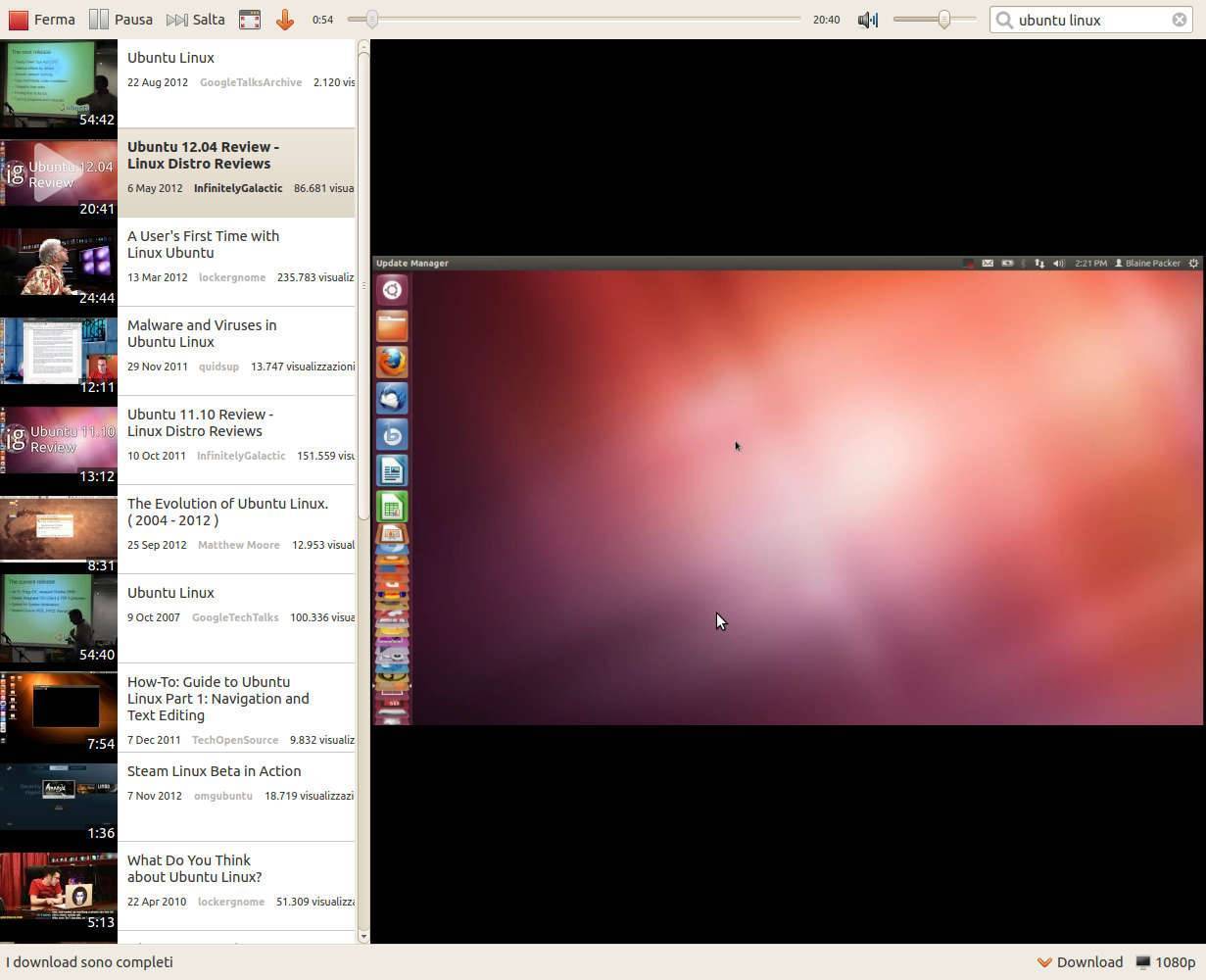Open the TechOpenSource channel link

235,740
